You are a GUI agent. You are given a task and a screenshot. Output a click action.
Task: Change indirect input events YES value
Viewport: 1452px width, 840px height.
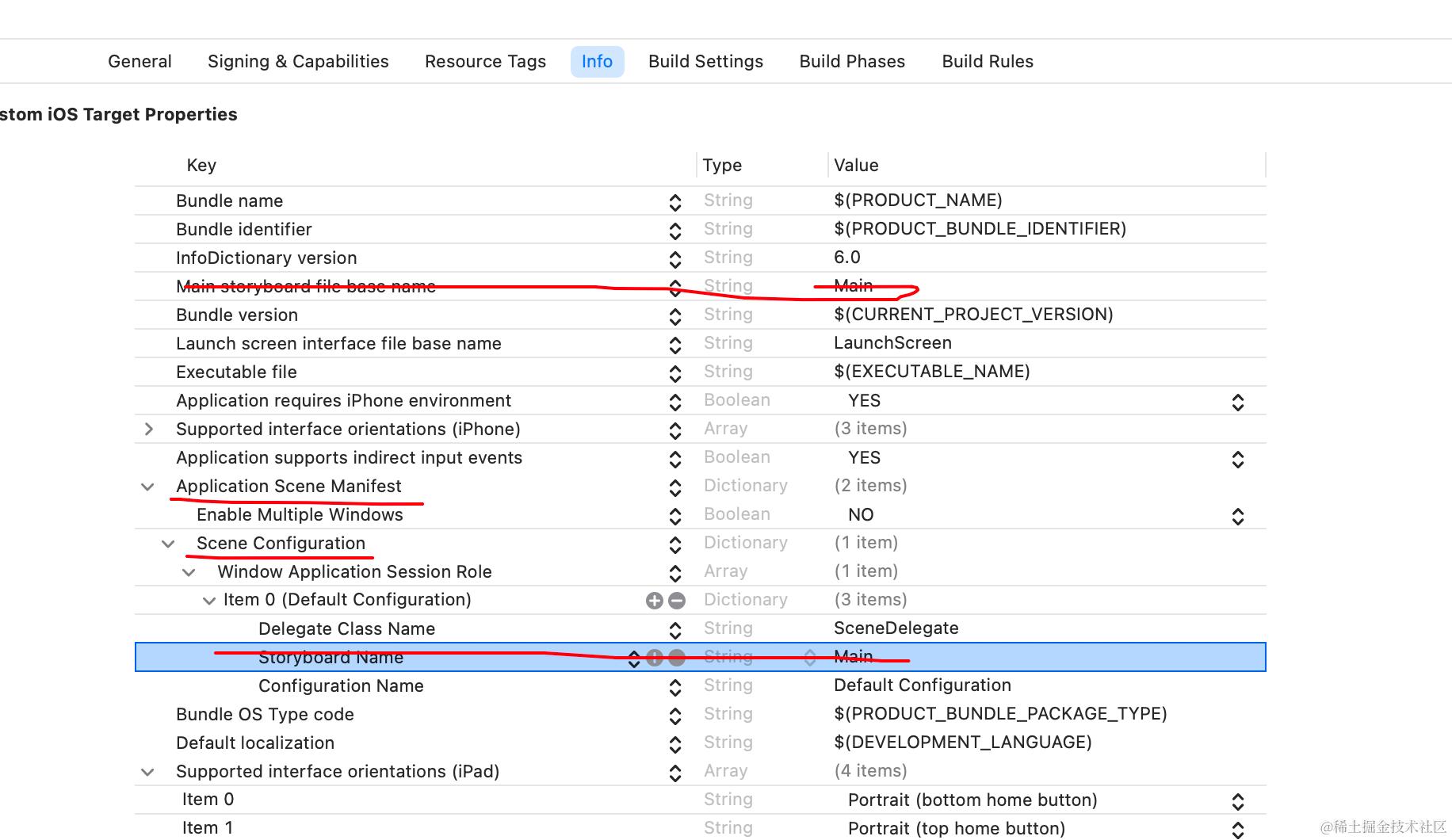point(1238,459)
